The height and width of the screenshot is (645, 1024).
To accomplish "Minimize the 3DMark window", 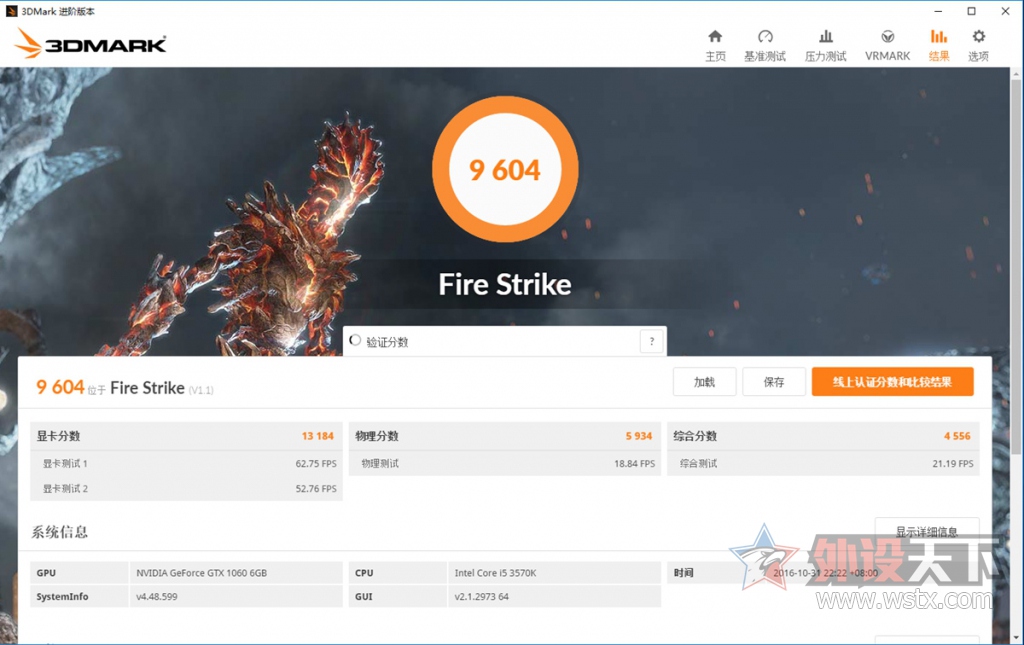I will click(938, 11).
